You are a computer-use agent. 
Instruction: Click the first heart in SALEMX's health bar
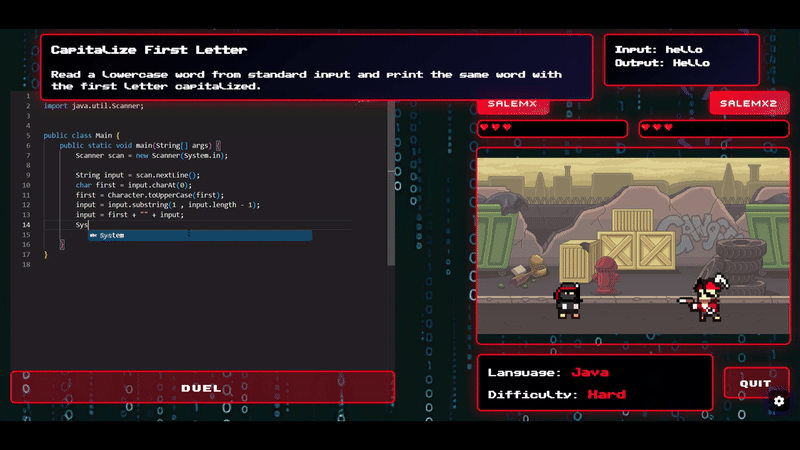pos(484,127)
